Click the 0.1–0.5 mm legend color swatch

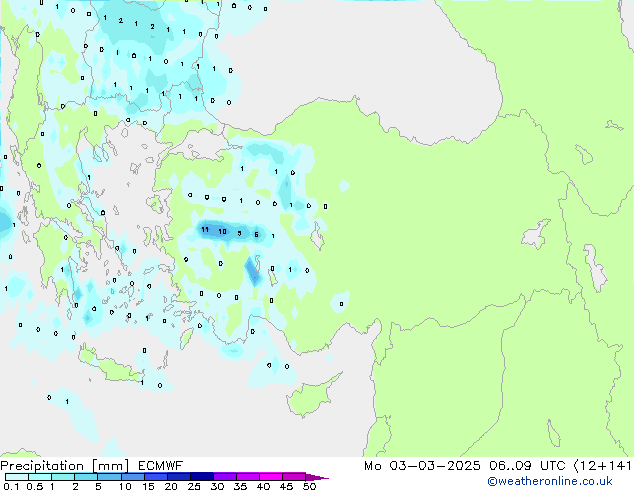[x=17, y=477]
